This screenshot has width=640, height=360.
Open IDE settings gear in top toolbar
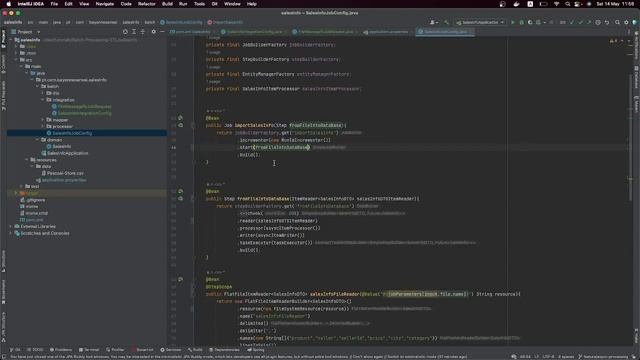click(x=626, y=22)
